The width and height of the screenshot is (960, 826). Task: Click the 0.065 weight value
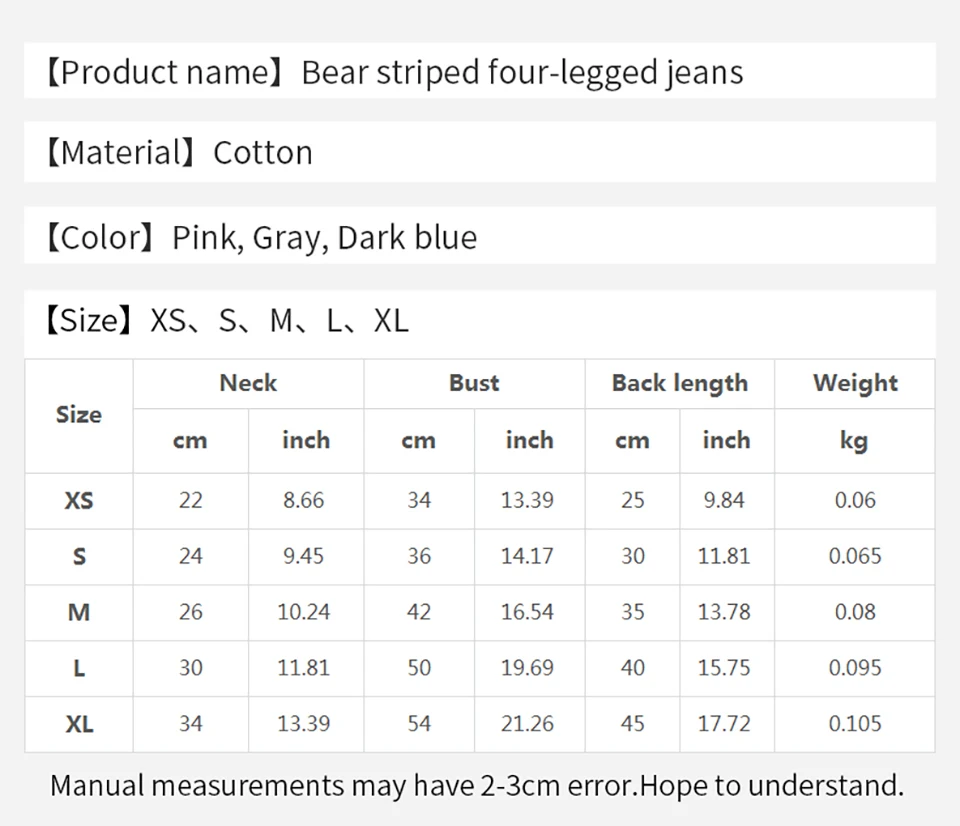855,556
